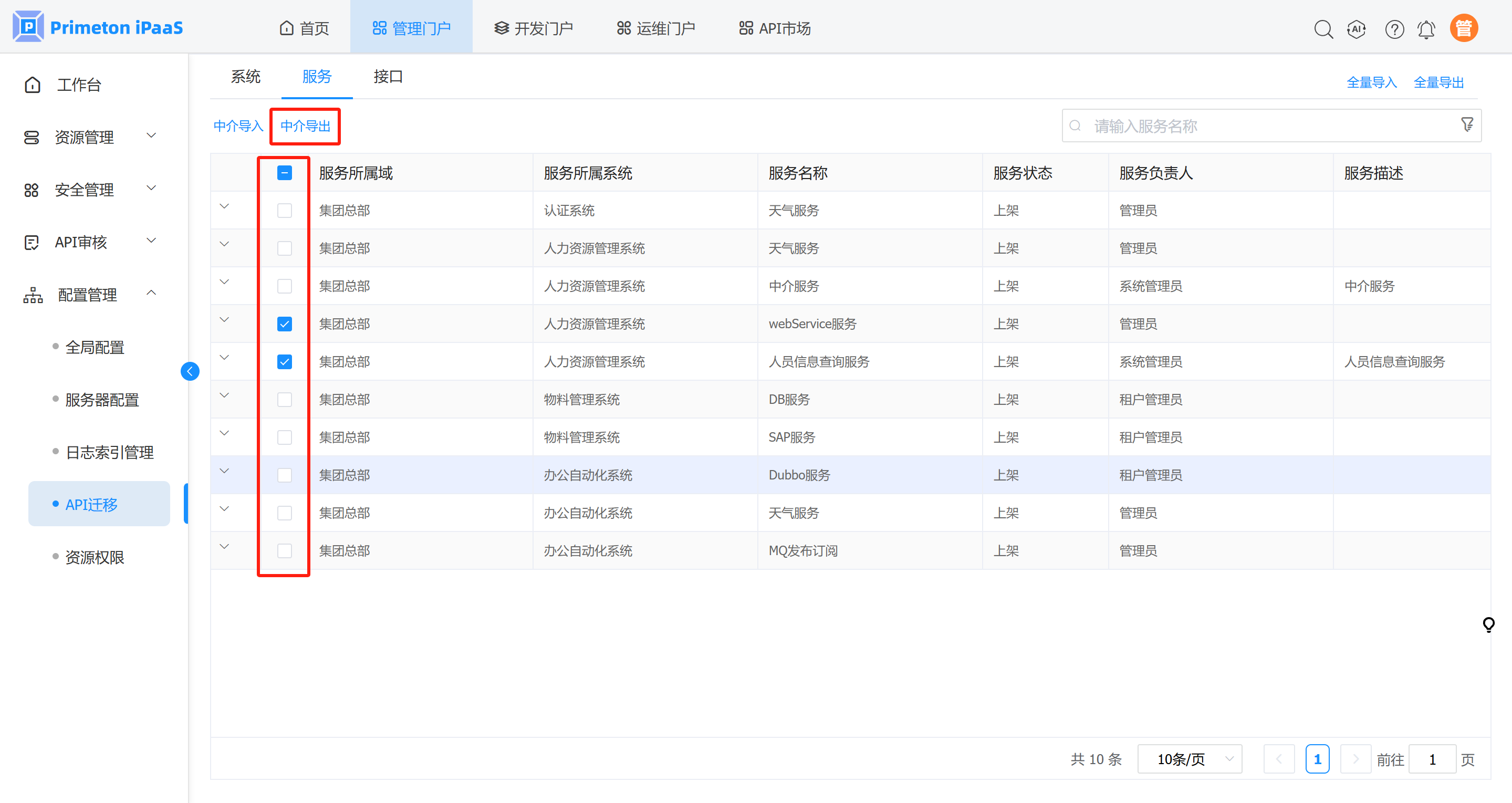This screenshot has height=803, width=1512.
Task: Toggle the header select-all checkbox
Action: point(284,173)
